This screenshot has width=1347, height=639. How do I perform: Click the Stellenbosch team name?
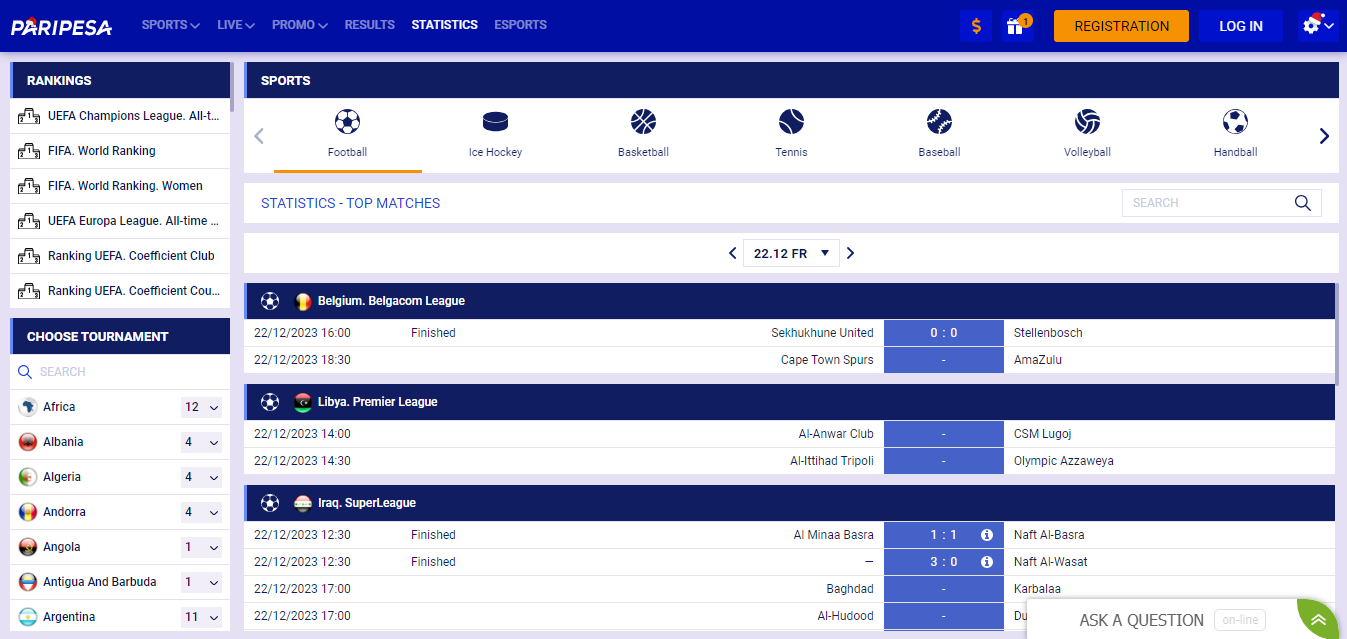tap(1048, 333)
